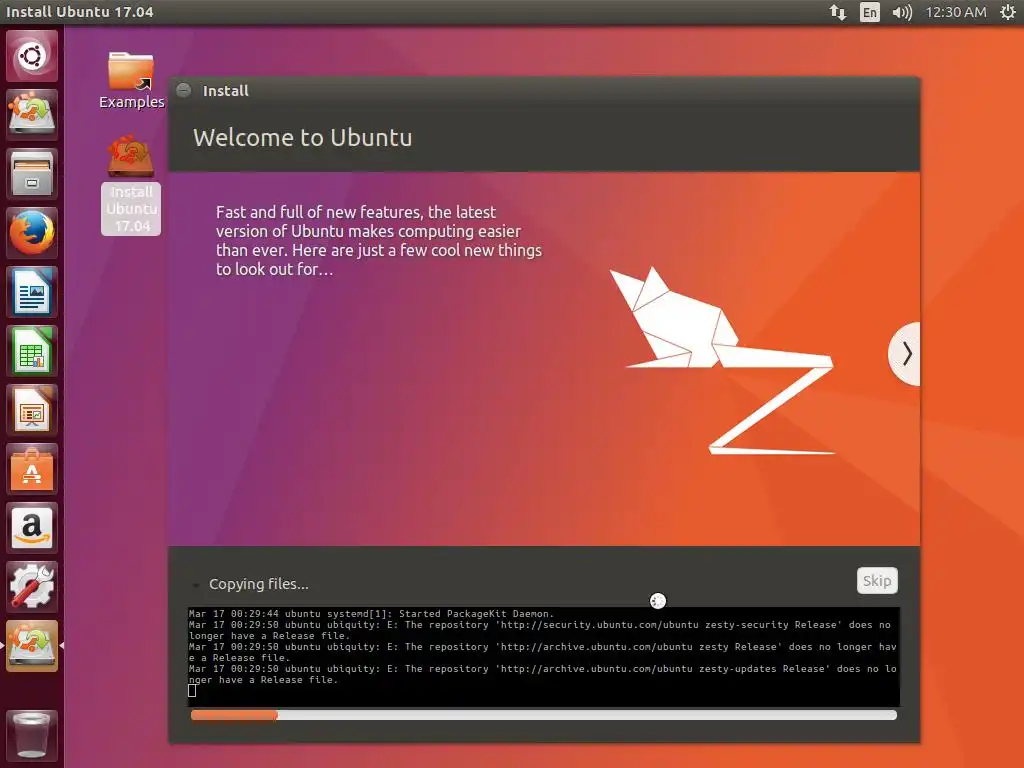Open the En keyboard layout indicator
Image resolution: width=1024 pixels, height=768 pixels.
pos(869,12)
